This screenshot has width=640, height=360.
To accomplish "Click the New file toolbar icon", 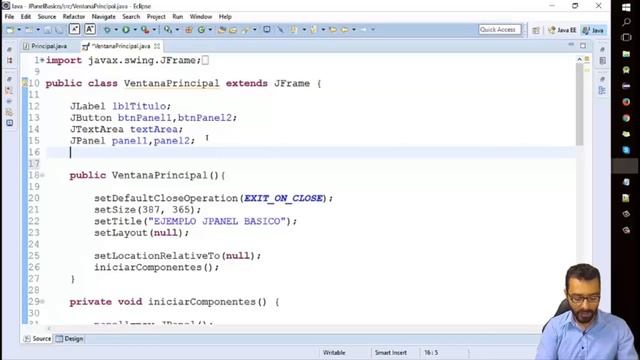I will (x=10, y=30).
